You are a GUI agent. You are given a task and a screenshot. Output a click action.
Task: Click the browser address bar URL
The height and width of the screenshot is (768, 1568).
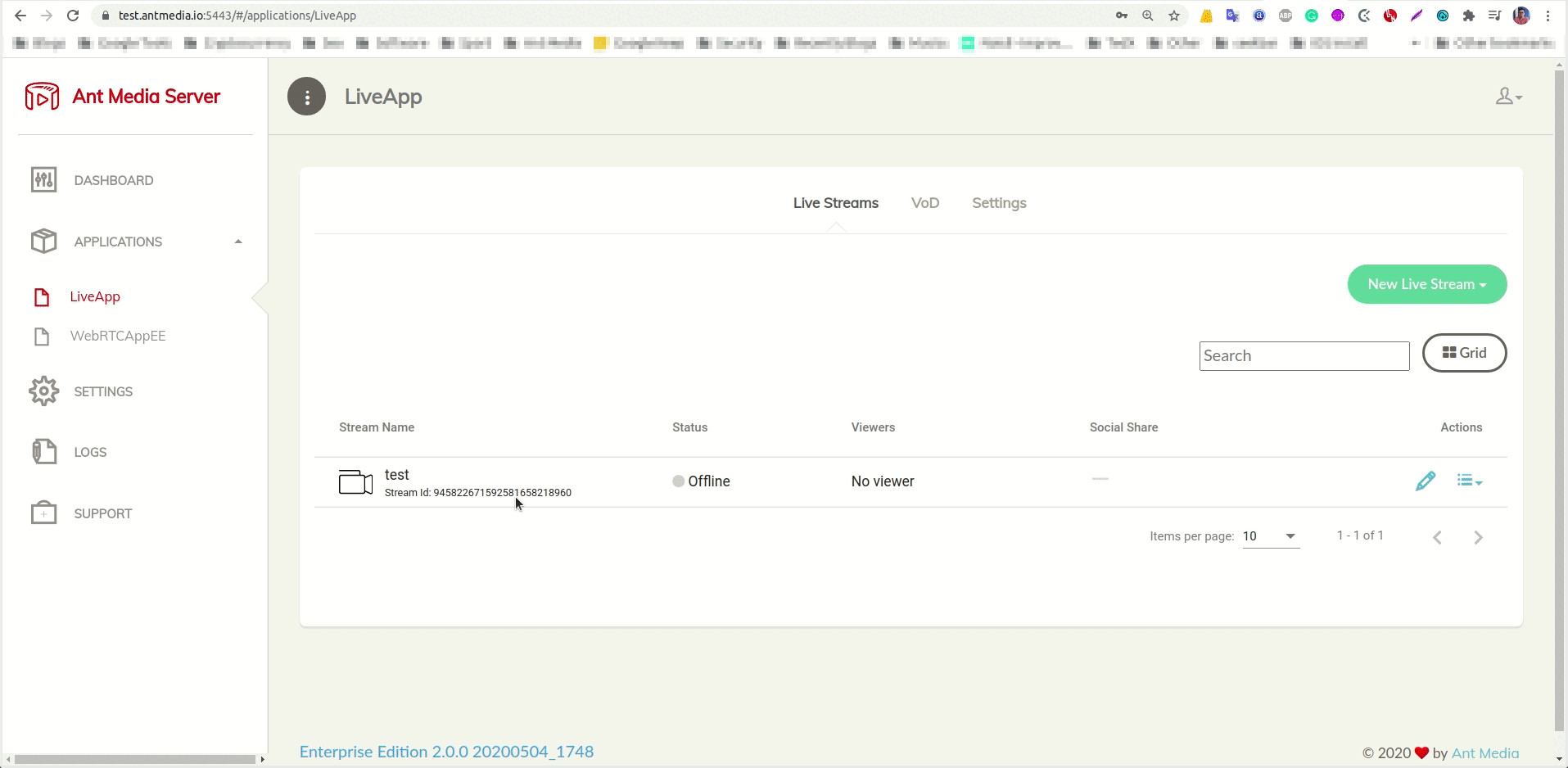click(x=237, y=16)
